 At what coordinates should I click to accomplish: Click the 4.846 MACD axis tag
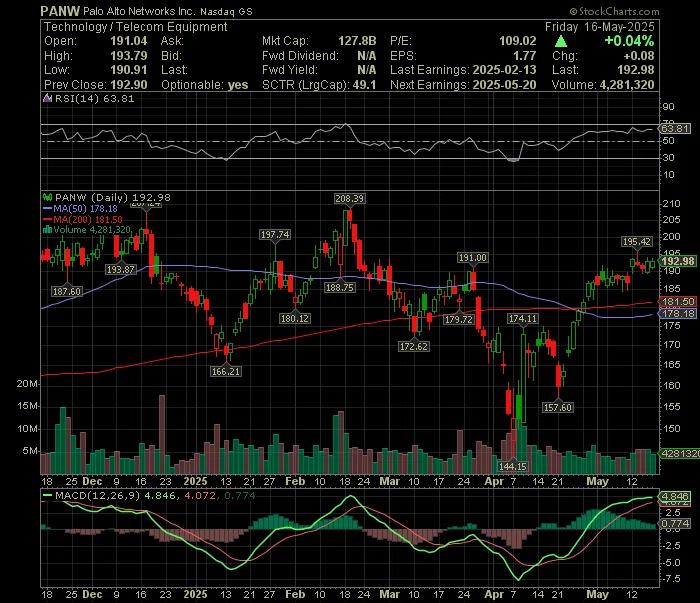[675, 496]
